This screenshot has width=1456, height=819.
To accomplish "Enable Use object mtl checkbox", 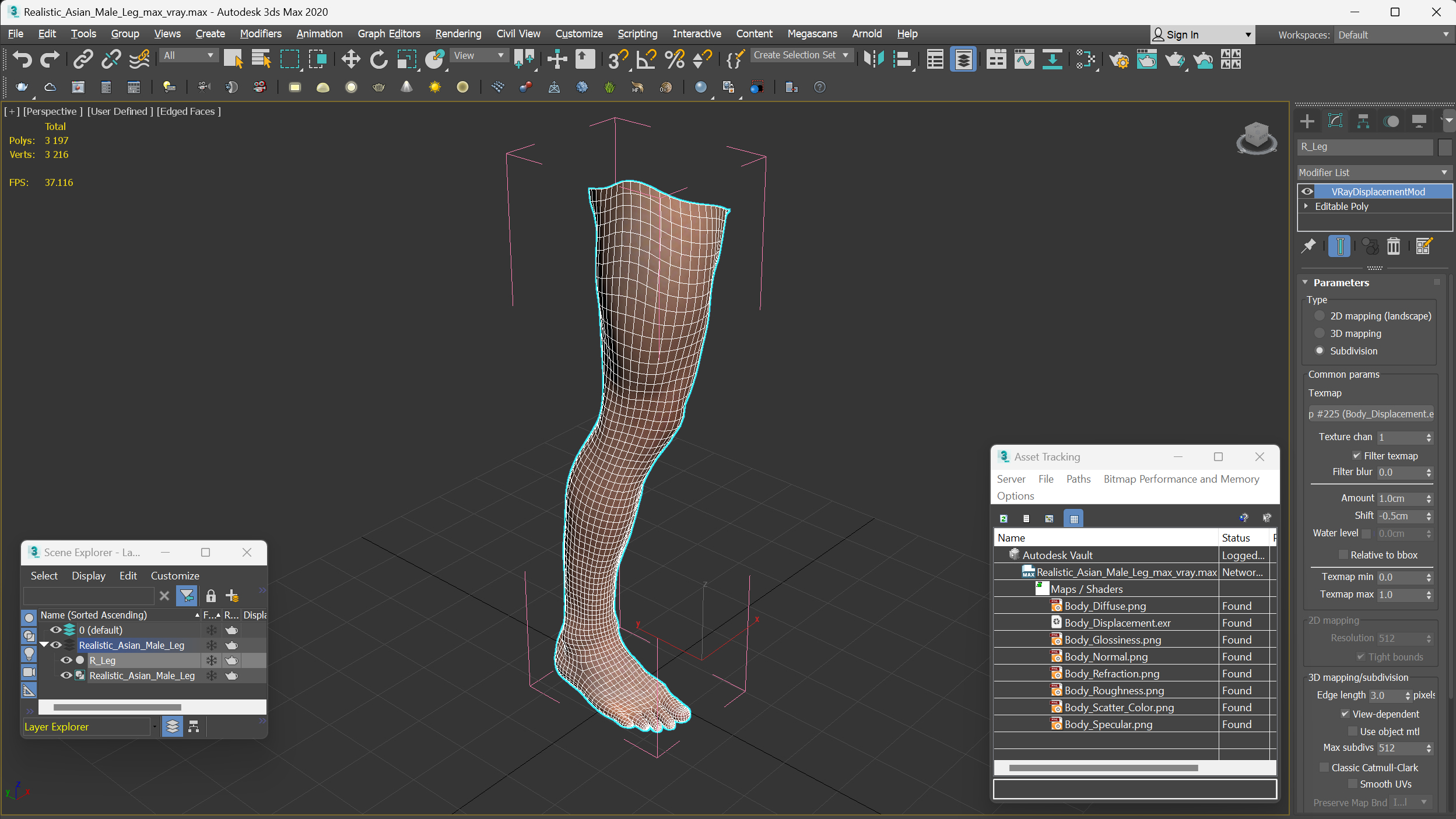I will (1353, 732).
